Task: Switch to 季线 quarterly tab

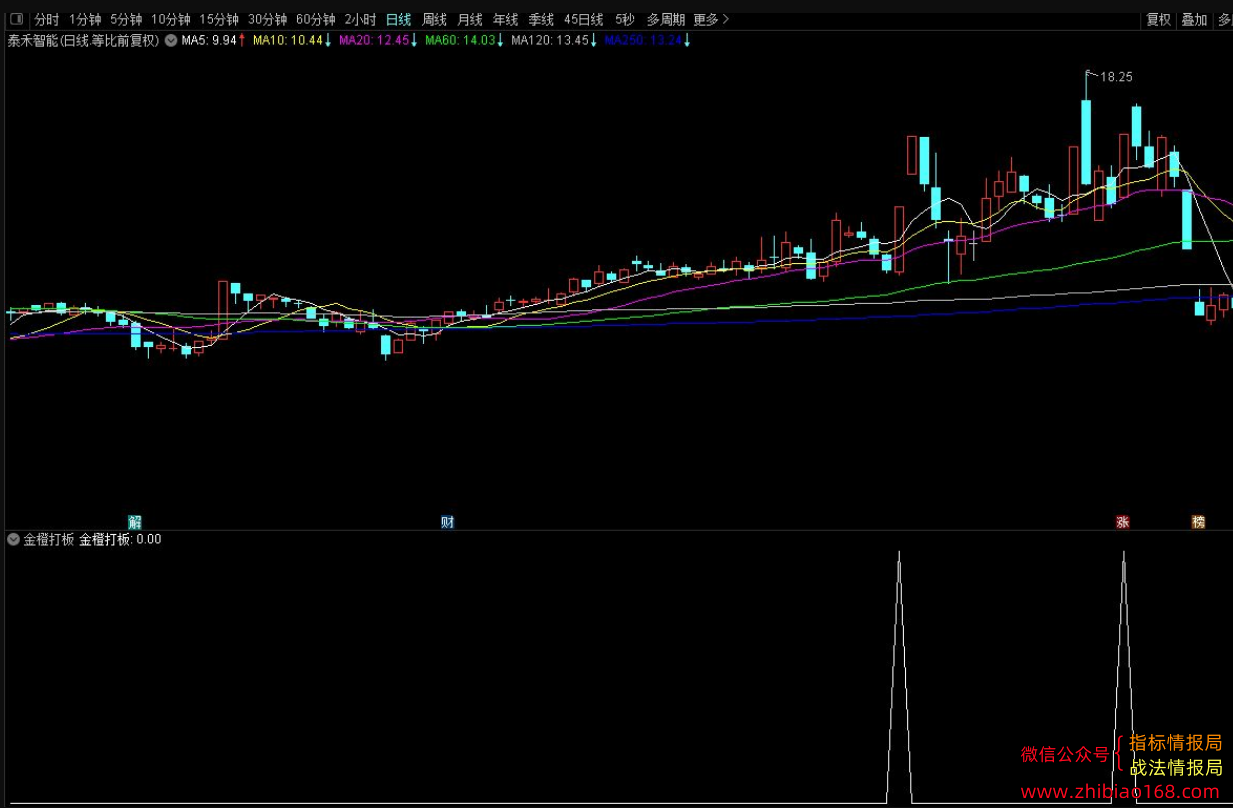Action: [541, 19]
